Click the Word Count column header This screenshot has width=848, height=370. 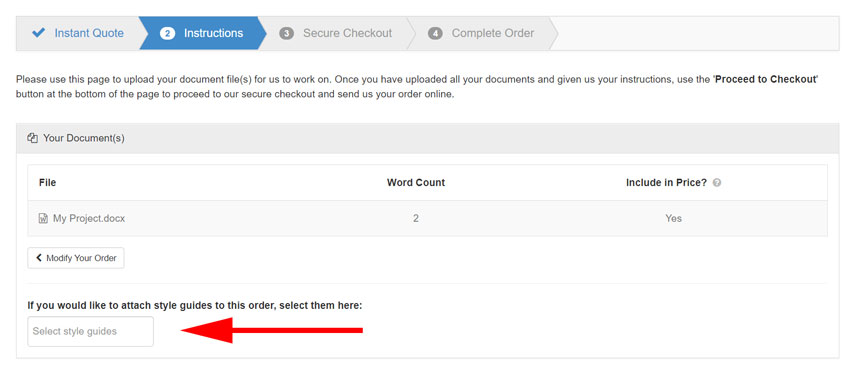[x=416, y=182]
